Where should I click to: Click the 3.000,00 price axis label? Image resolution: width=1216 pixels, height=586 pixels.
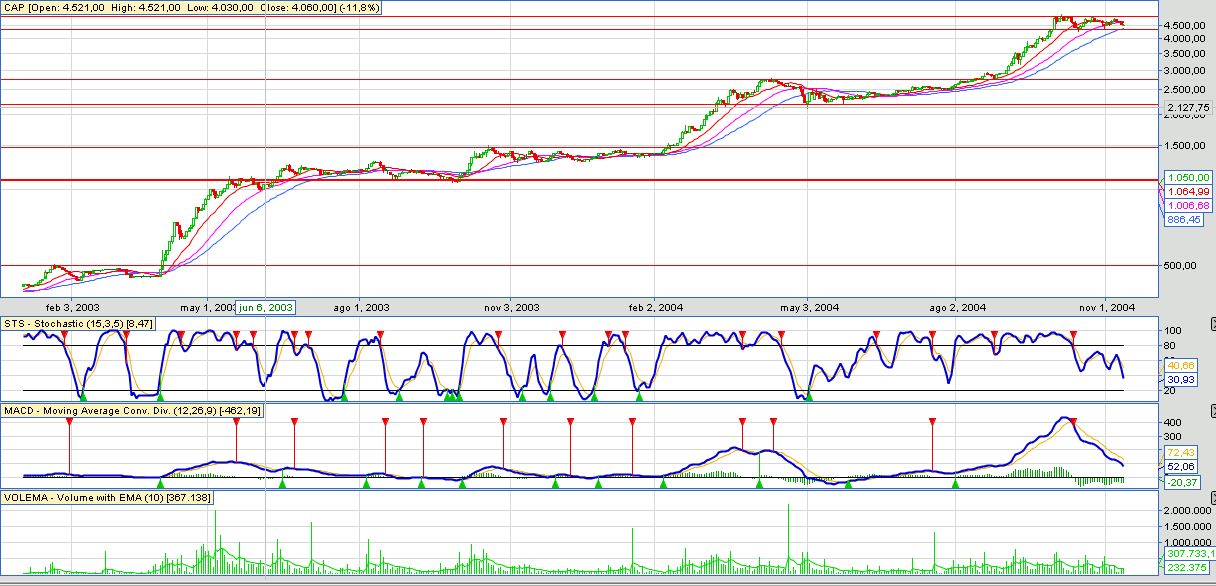pos(1185,71)
